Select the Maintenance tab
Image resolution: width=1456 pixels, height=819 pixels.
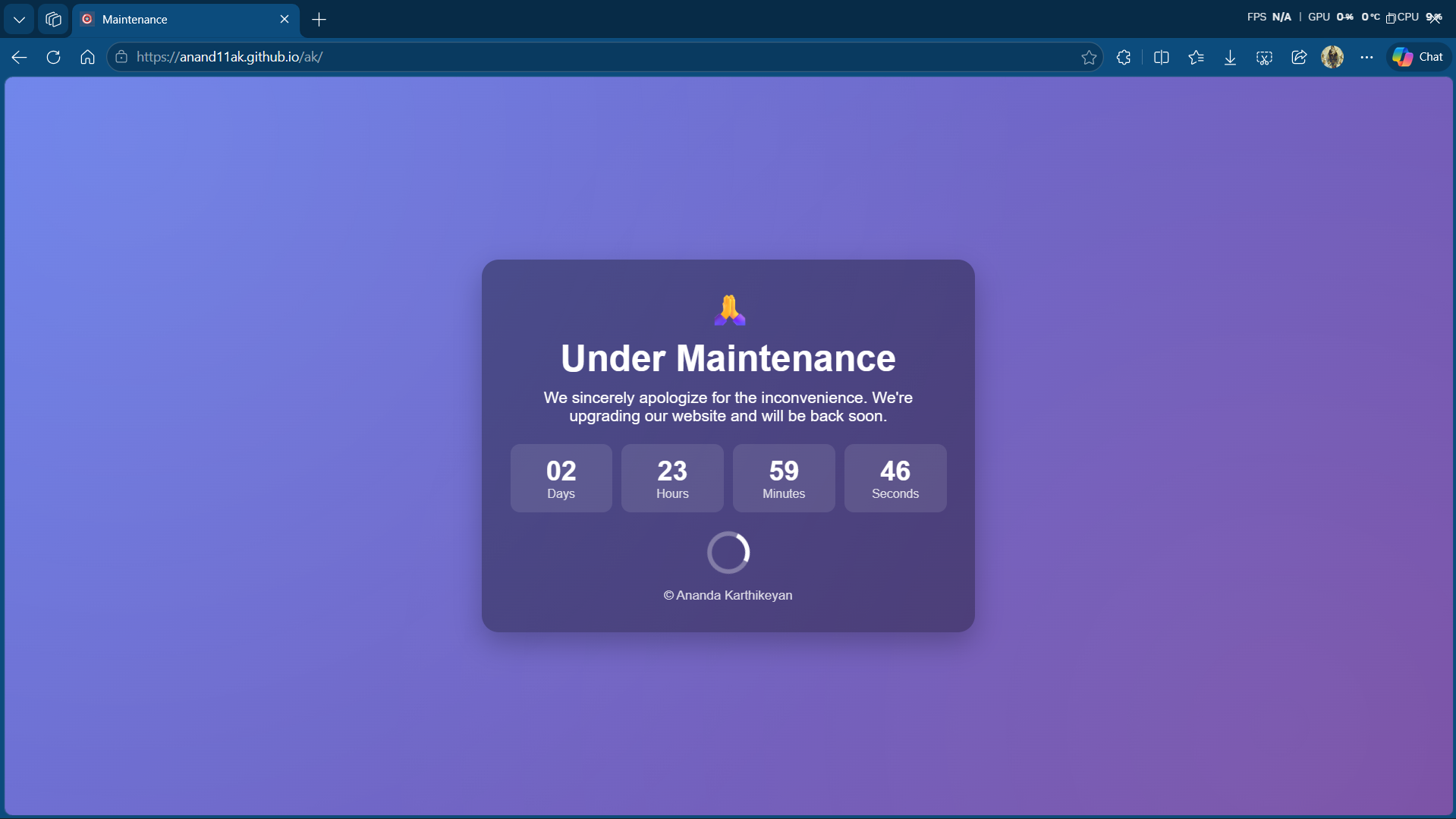(x=186, y=20)
